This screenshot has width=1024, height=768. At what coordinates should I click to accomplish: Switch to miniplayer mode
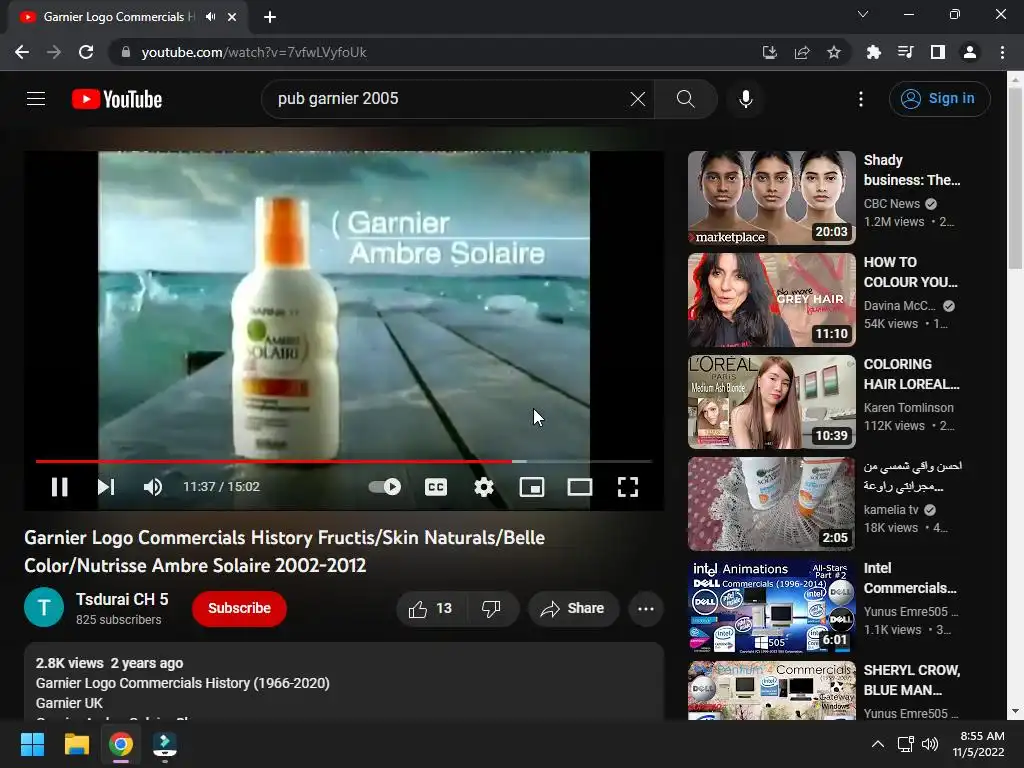(x=532, y=487)
